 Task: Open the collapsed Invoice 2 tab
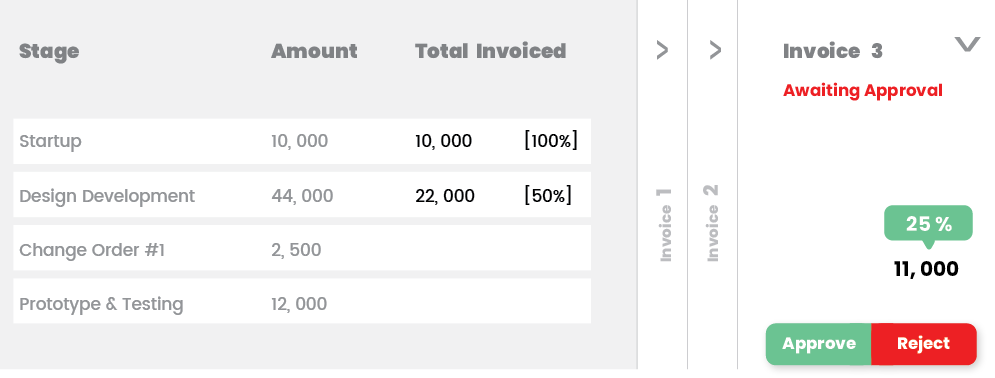pos(713,223)
